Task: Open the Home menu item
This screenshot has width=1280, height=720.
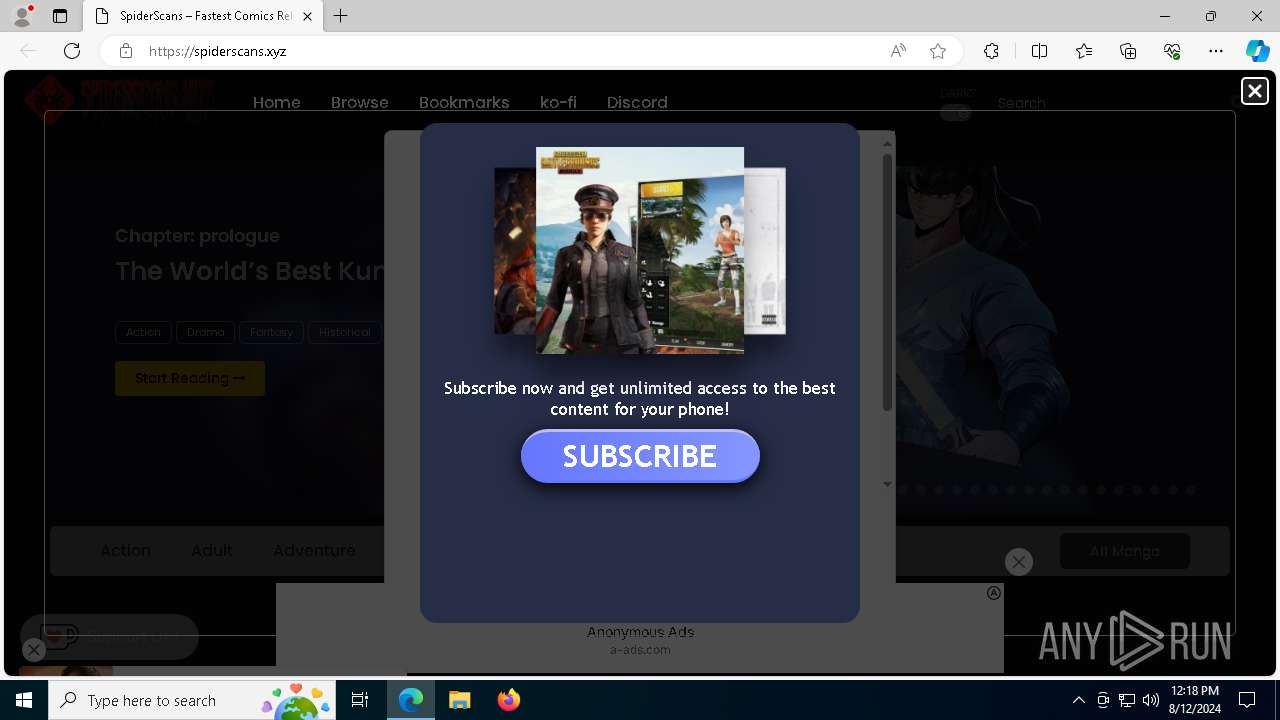Action: point(277,102)
